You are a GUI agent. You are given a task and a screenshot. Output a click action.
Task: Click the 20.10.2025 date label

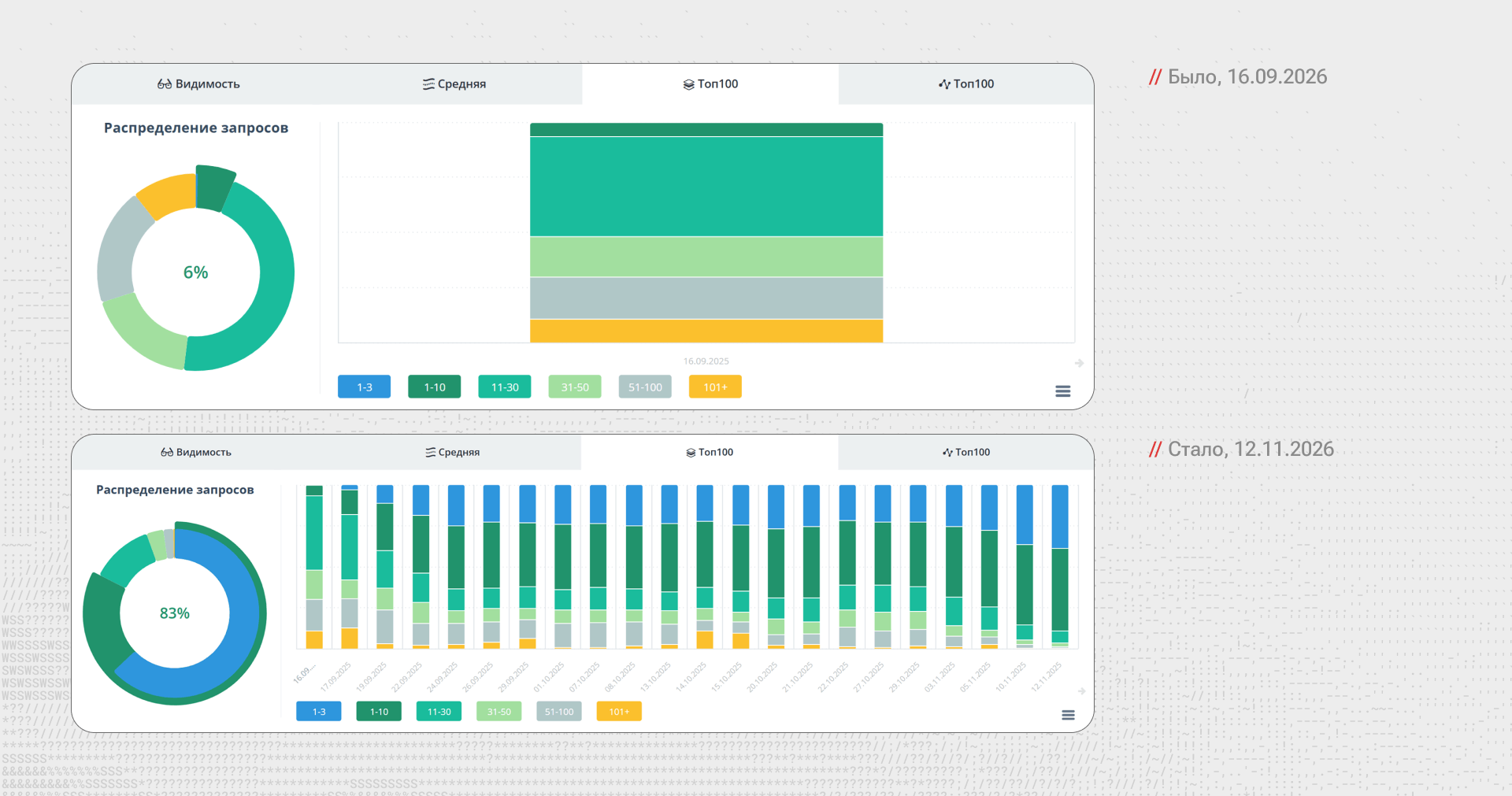coord(763,676)
